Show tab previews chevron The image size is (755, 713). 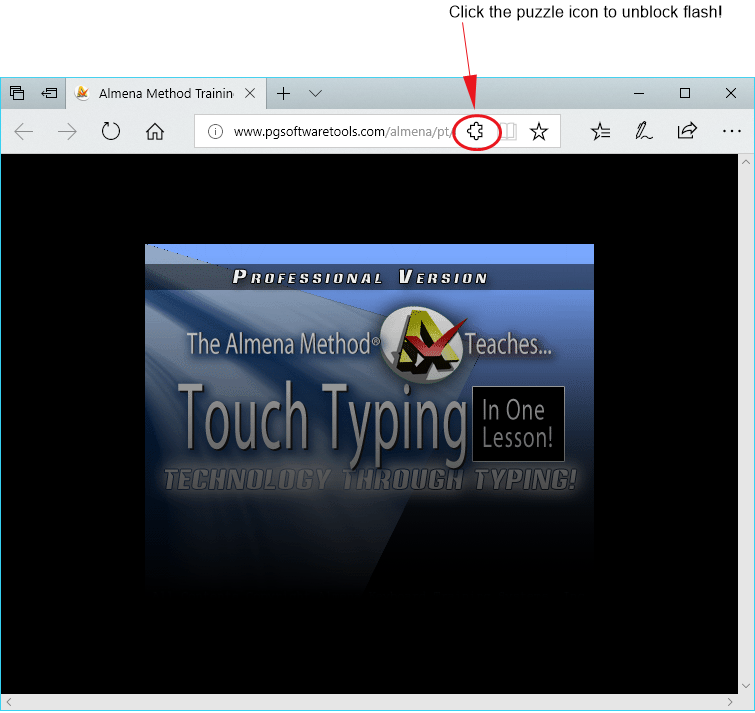(x=315, y=93)
